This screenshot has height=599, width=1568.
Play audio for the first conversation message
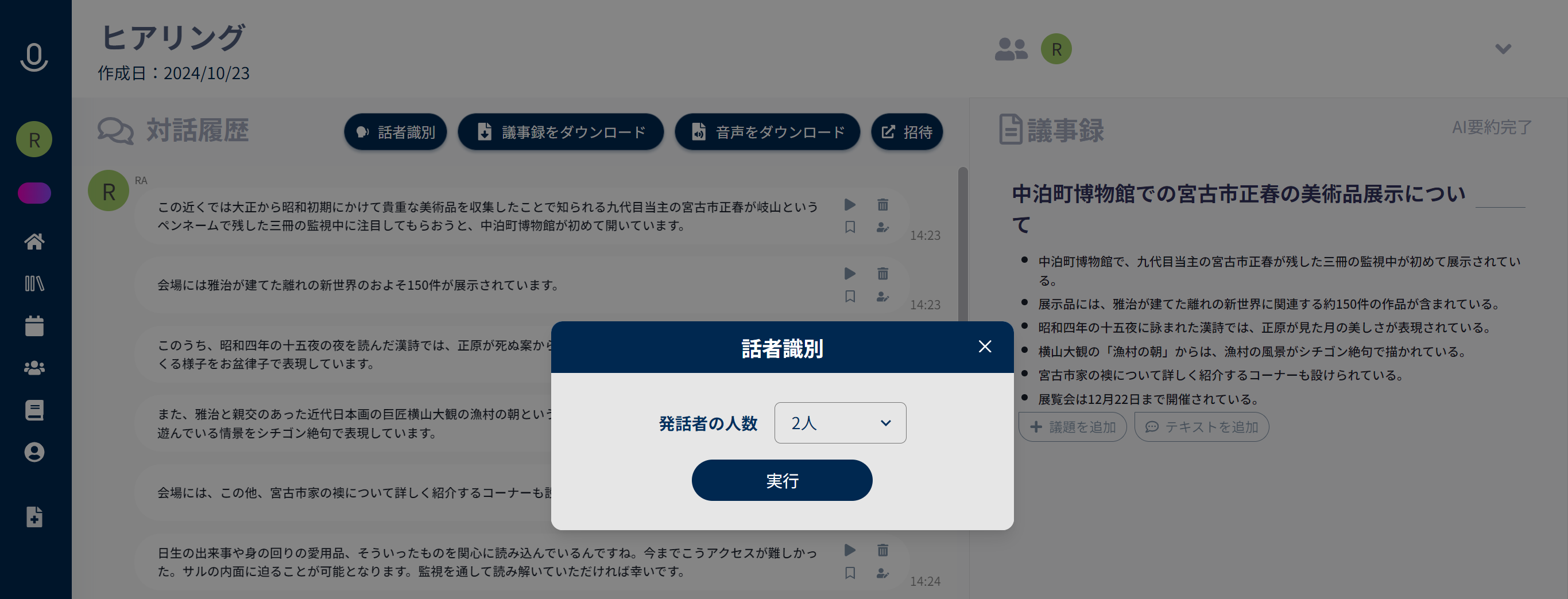point(850,205)
